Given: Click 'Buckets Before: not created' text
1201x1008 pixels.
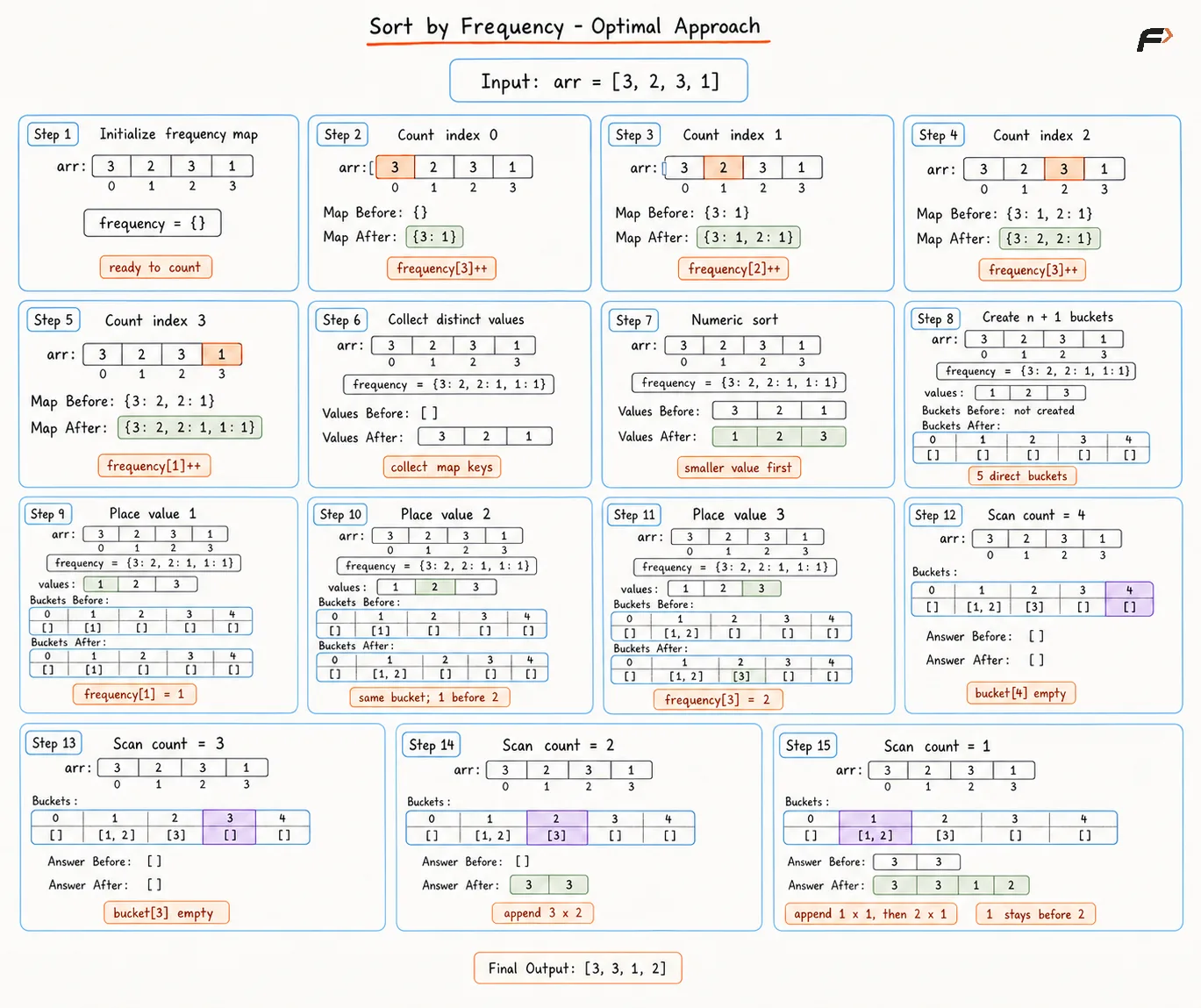Looking at the screenshot, I should [x=998, y=411].
